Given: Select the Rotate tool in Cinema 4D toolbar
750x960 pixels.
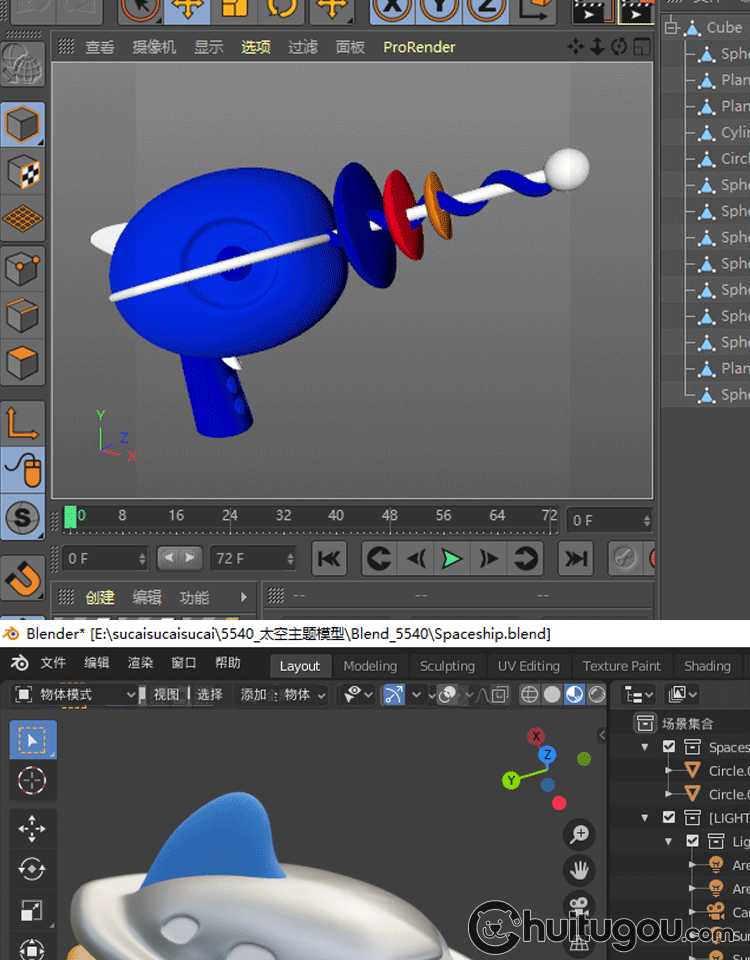Looking at the screenshot, I should (282, 9).
